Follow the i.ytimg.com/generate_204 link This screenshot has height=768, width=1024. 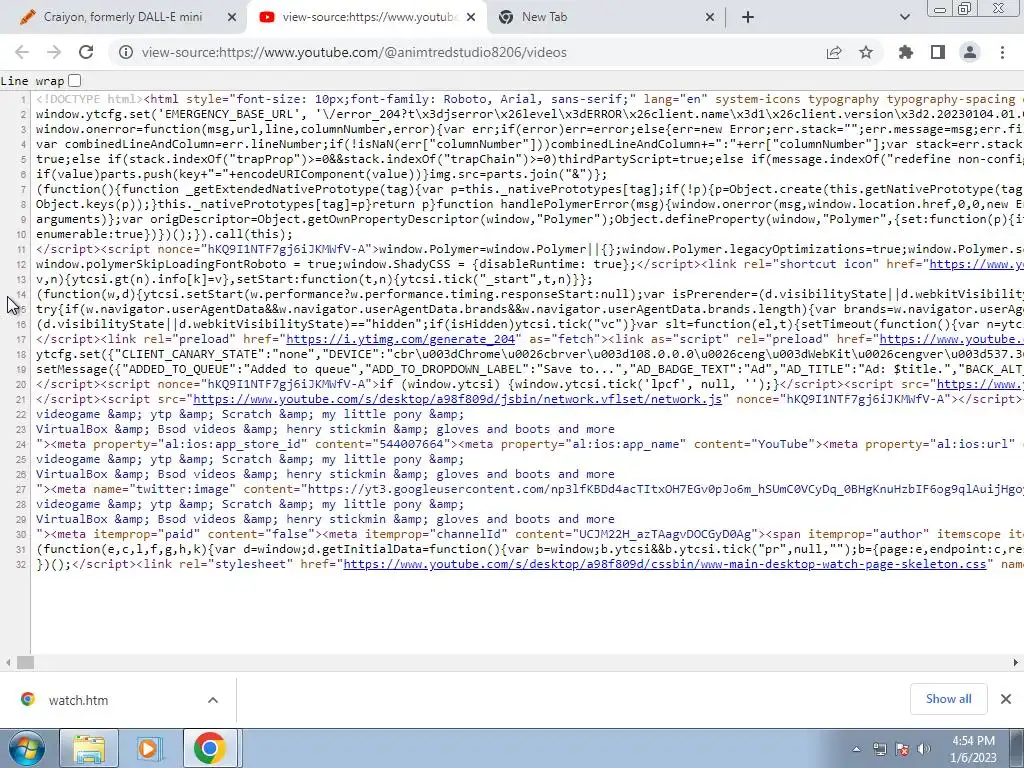400,339
